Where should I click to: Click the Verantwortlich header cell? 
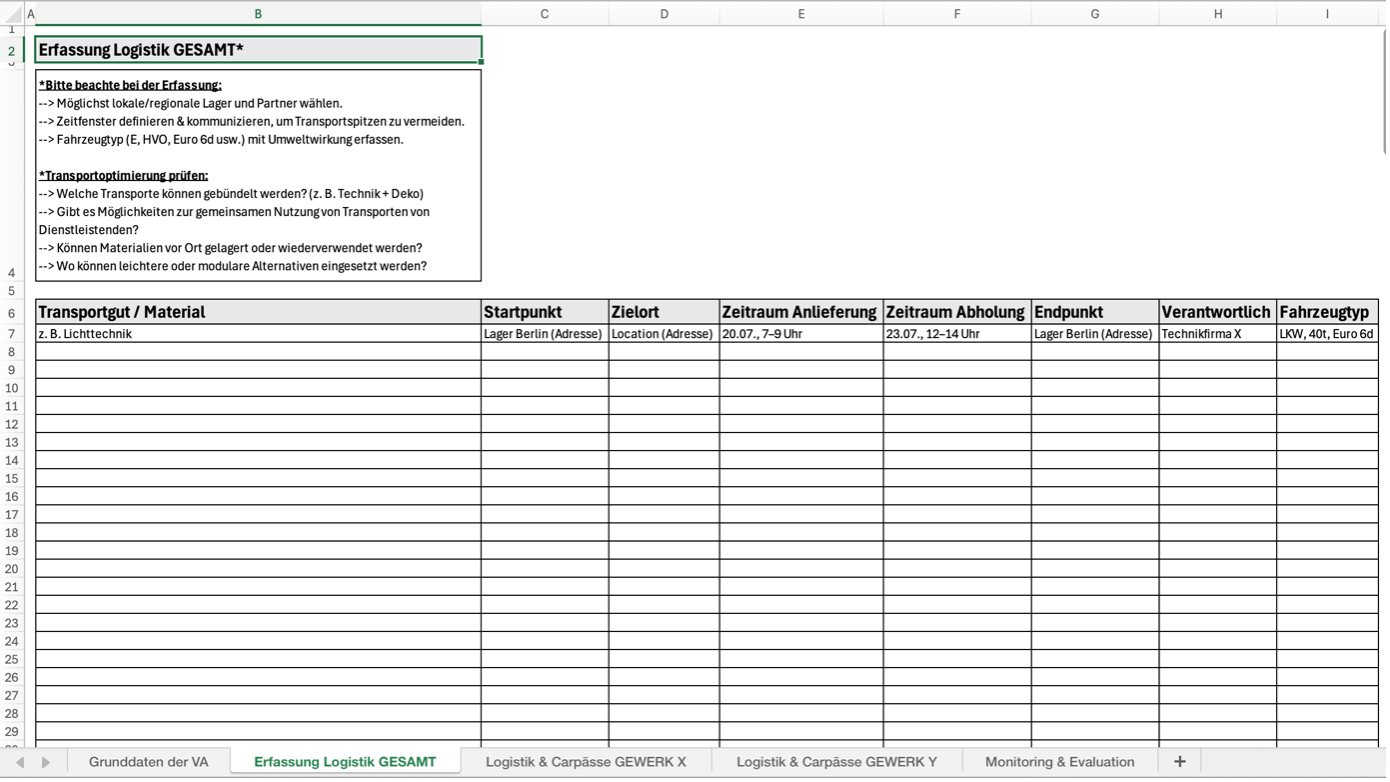coord(1218,312)
